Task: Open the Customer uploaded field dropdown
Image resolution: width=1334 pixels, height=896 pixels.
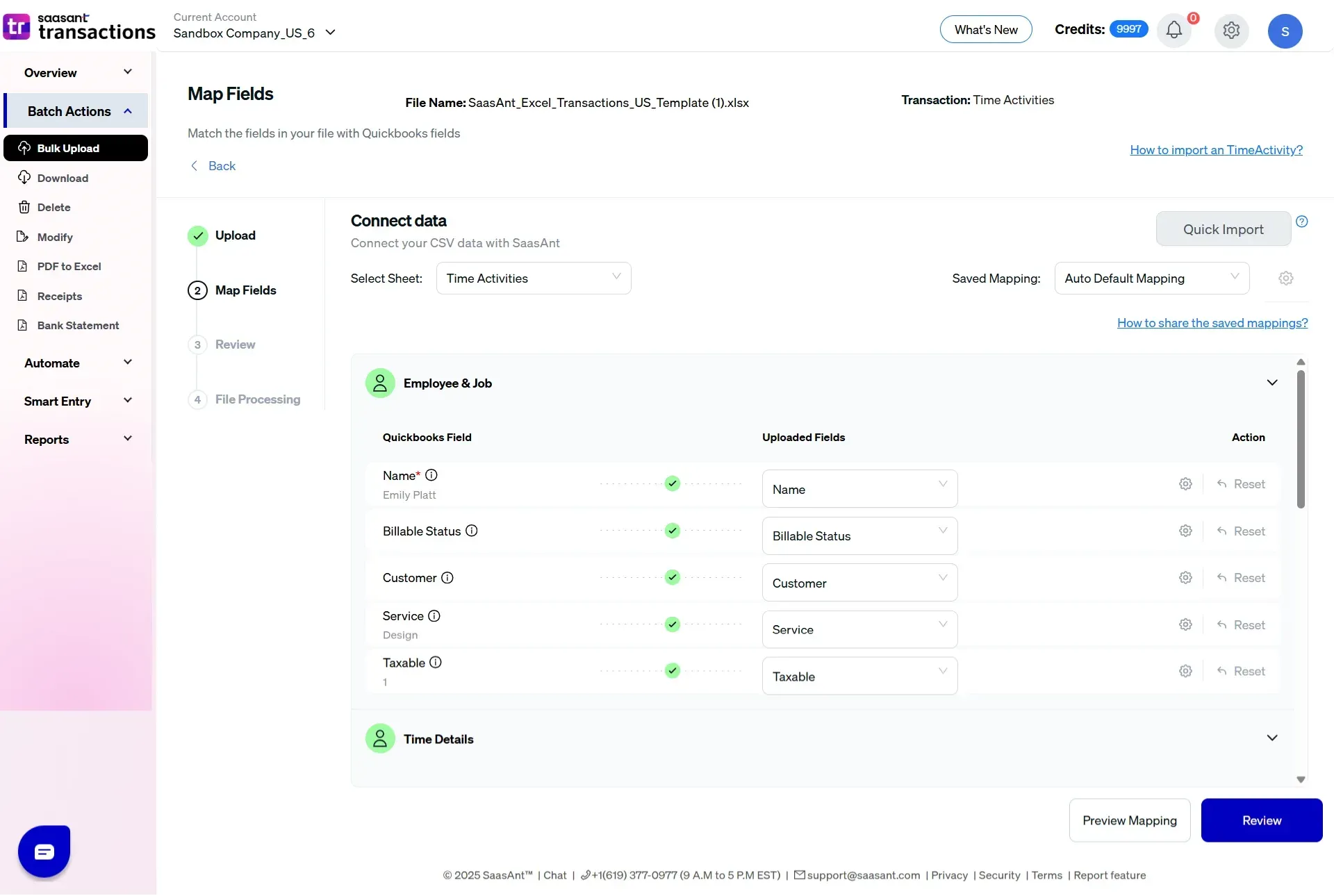Action: pyautogui.click(x=859, y=583)
